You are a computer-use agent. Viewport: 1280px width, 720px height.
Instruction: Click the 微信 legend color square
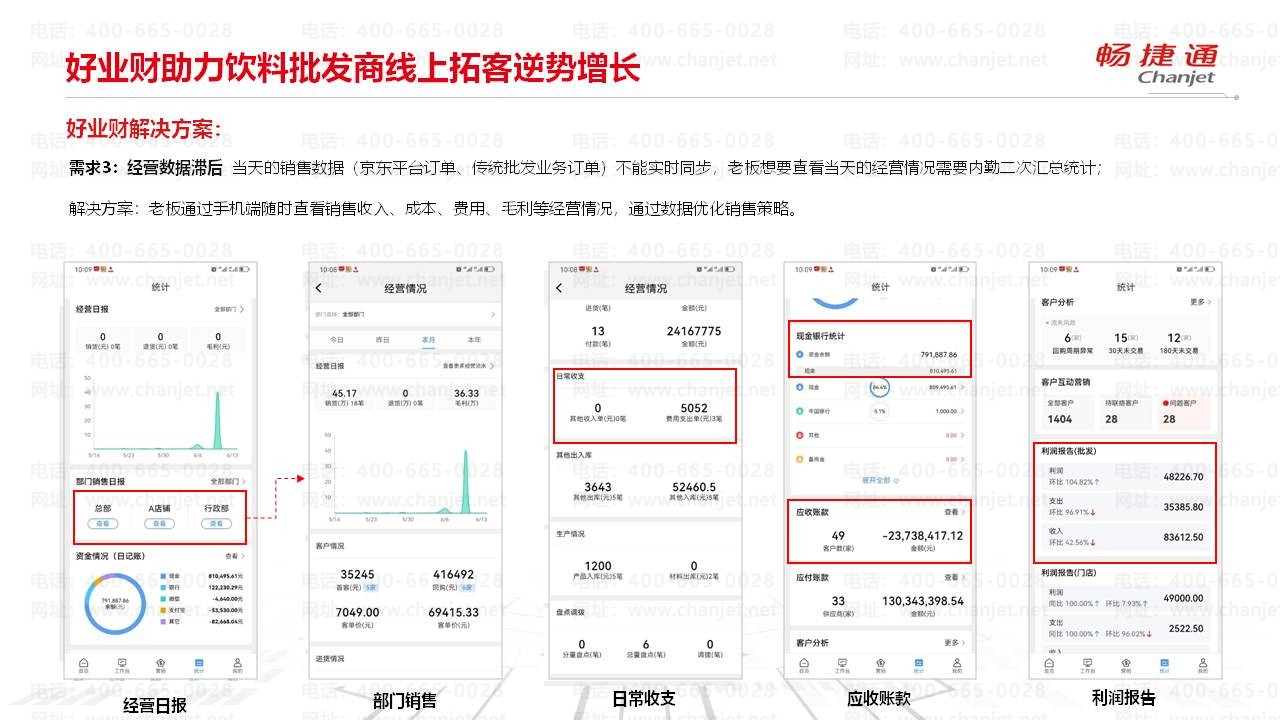pyautogui.click(x=162, y=599)
